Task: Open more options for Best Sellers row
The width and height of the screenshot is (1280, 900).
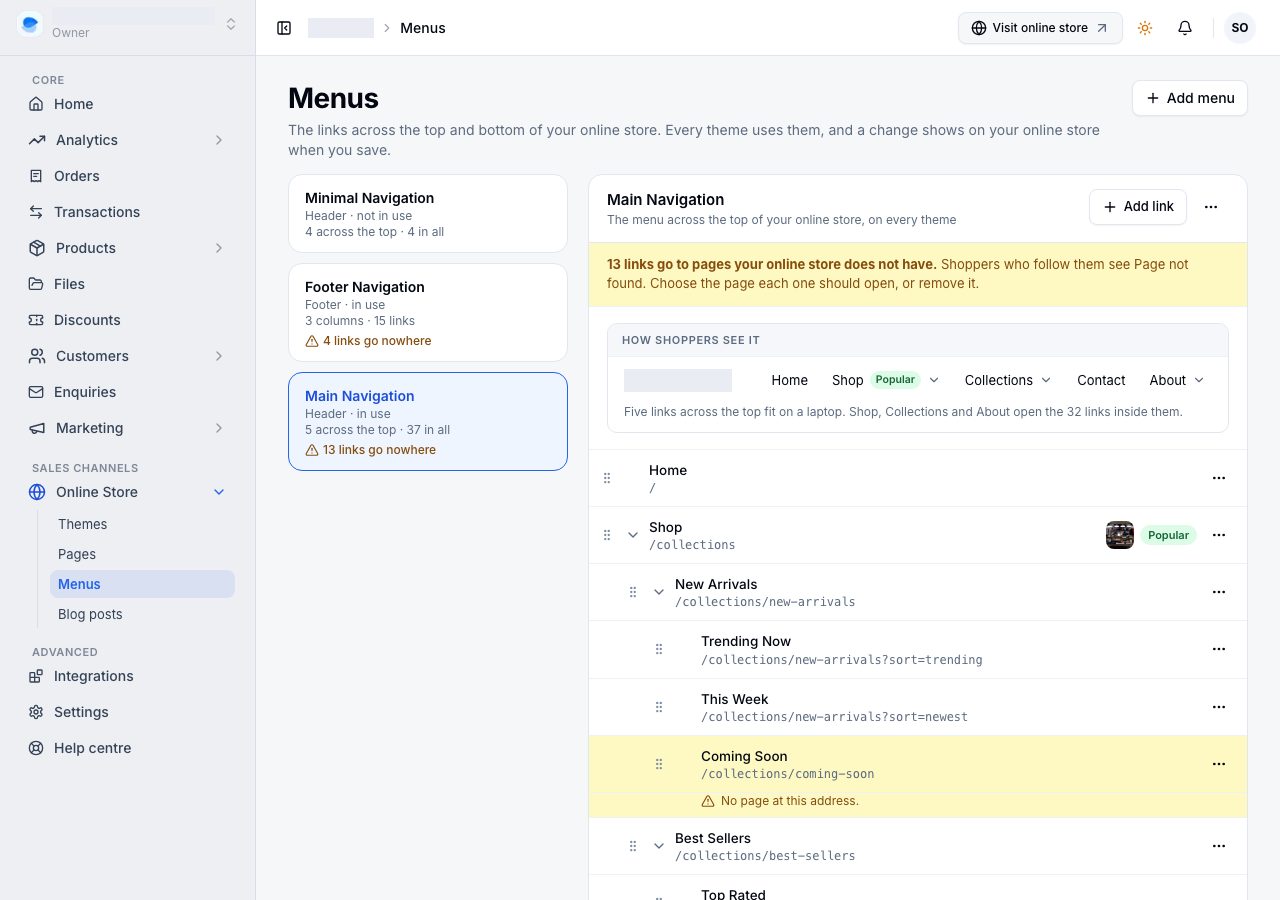Action: [1219, 846]
